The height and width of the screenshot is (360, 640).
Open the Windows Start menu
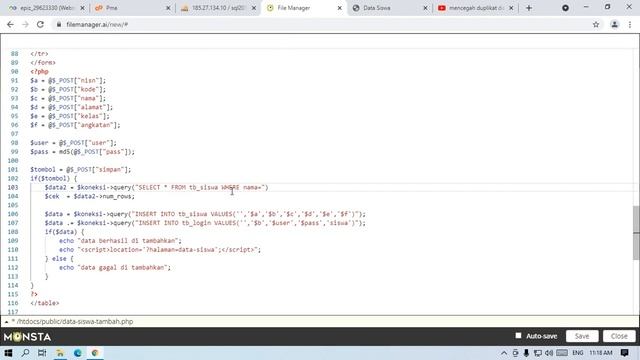pos(8,353)
